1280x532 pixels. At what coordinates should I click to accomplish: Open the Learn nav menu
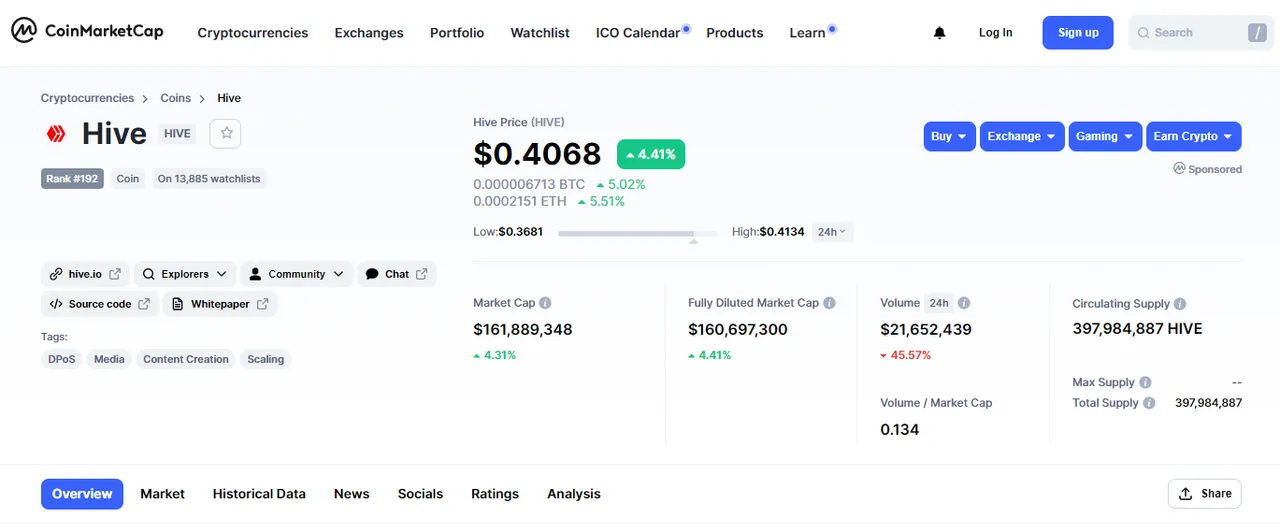coord(807,33)
